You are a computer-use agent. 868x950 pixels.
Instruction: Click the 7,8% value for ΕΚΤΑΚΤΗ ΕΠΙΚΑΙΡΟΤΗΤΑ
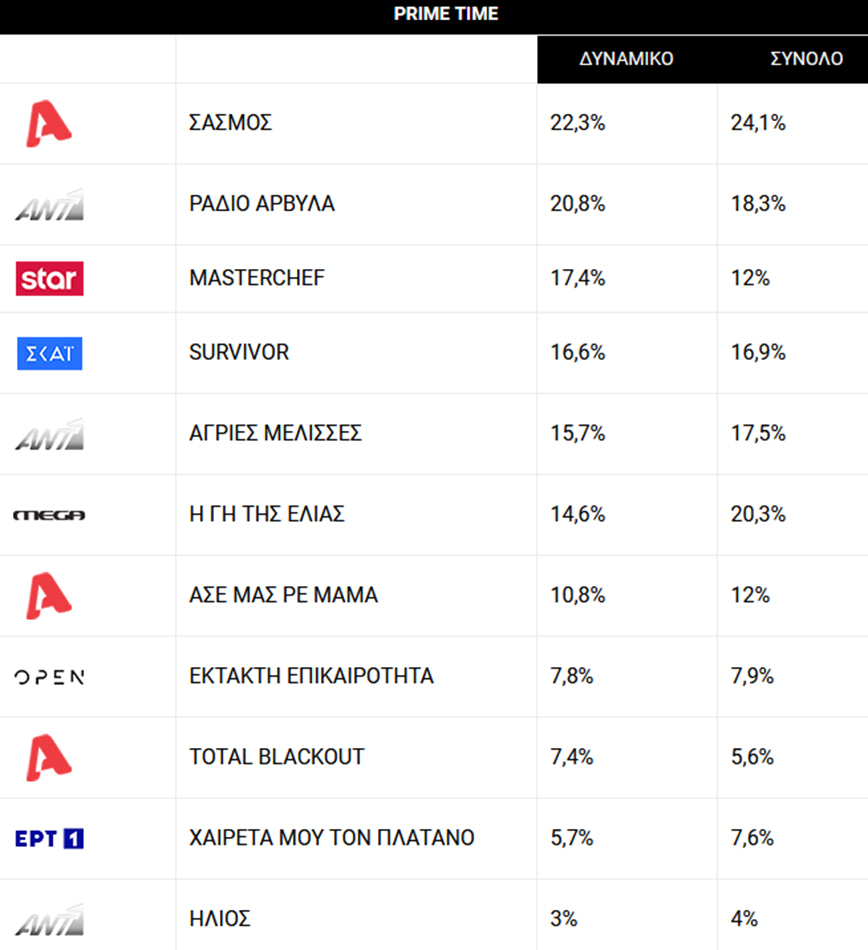pyautogui.click(x=572, y=677)
